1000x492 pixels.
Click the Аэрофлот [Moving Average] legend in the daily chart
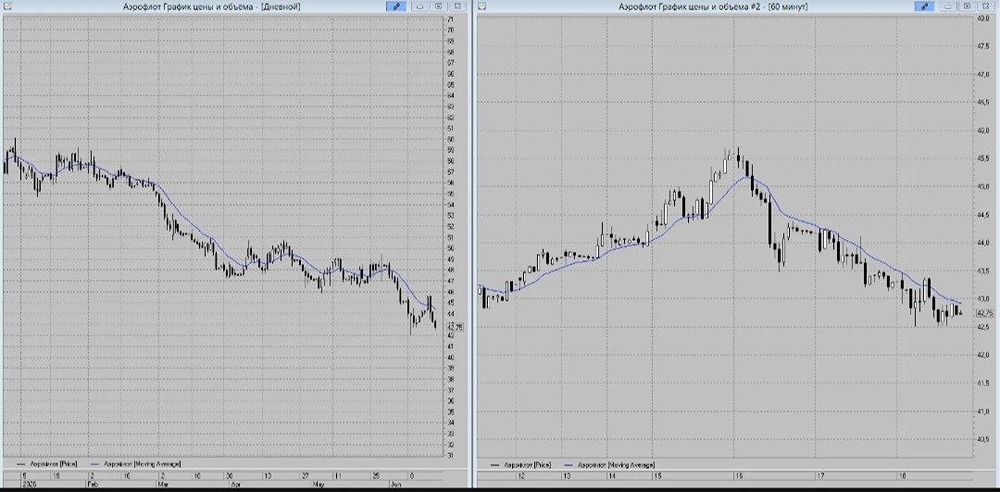[136, 464]
